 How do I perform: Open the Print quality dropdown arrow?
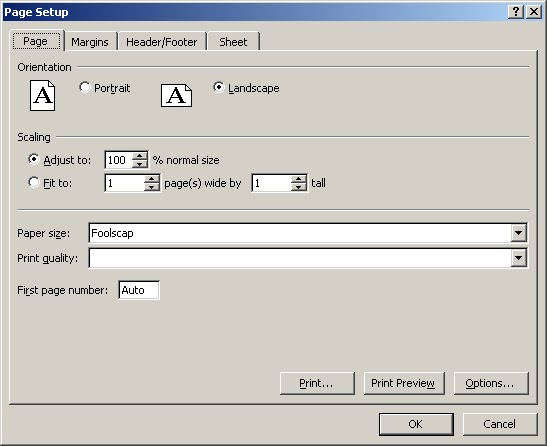click(x=518, y=258)
